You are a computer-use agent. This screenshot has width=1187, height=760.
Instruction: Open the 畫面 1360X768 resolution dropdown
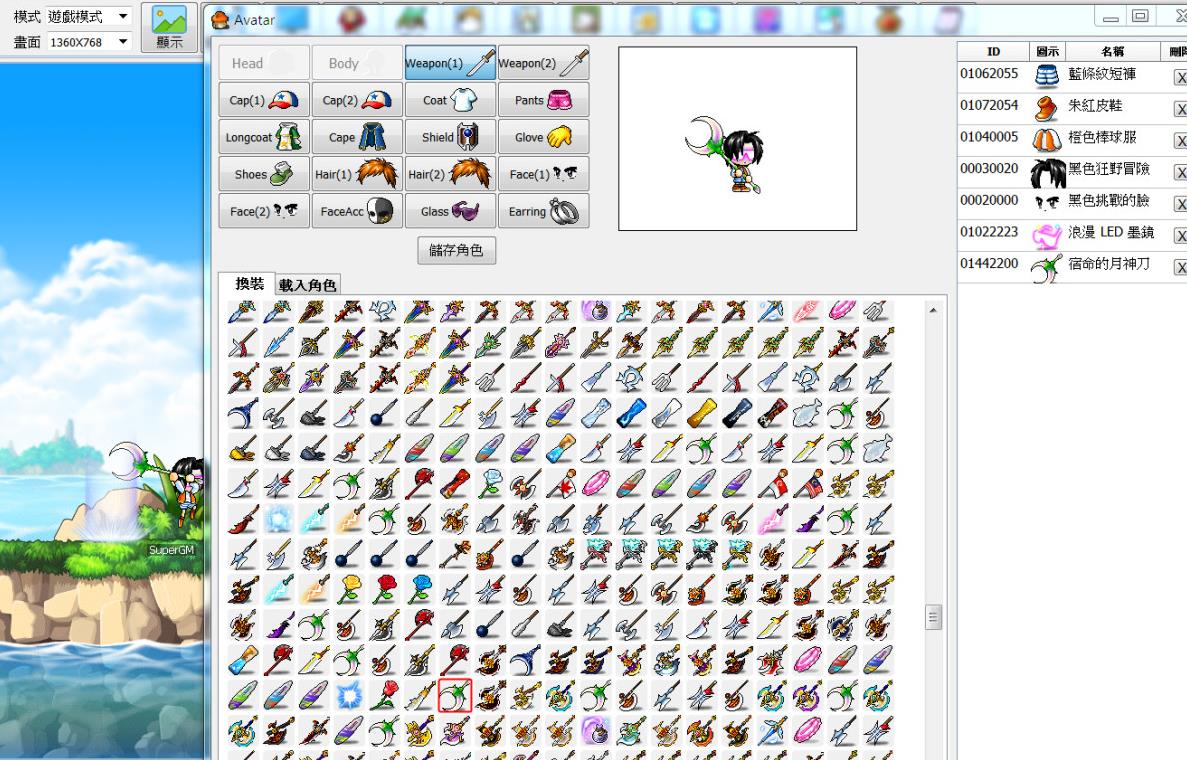point(89,42)
